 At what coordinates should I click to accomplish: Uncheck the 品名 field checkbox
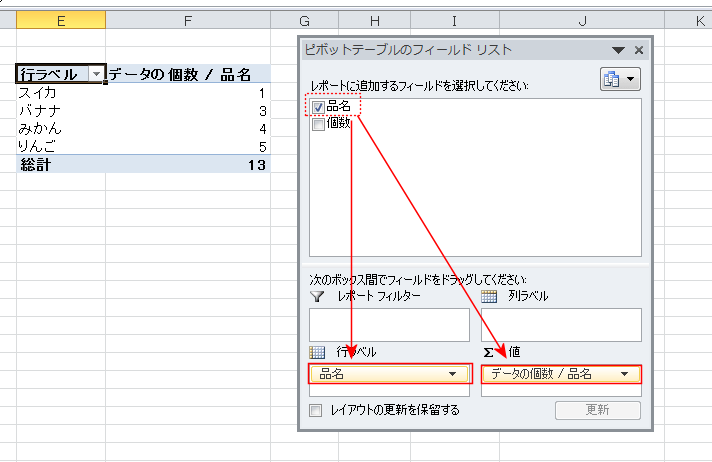click(318, 107)
